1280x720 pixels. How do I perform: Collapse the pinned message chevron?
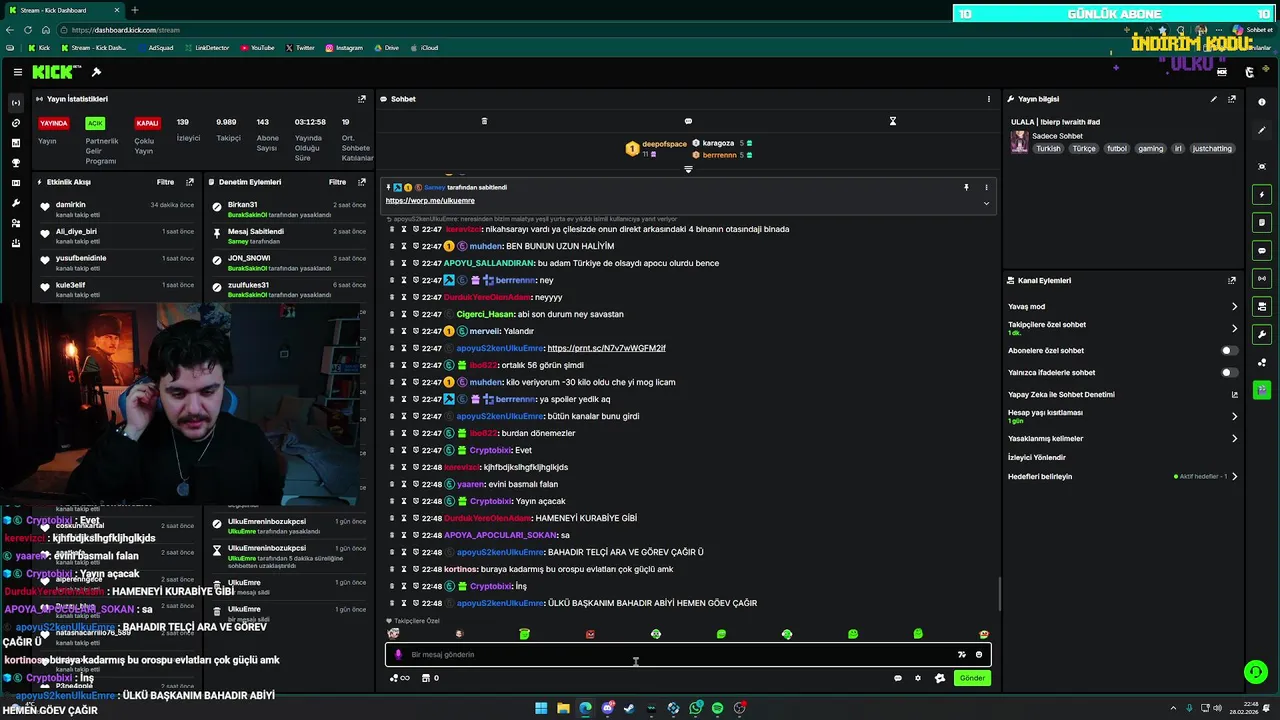point(986,203)
